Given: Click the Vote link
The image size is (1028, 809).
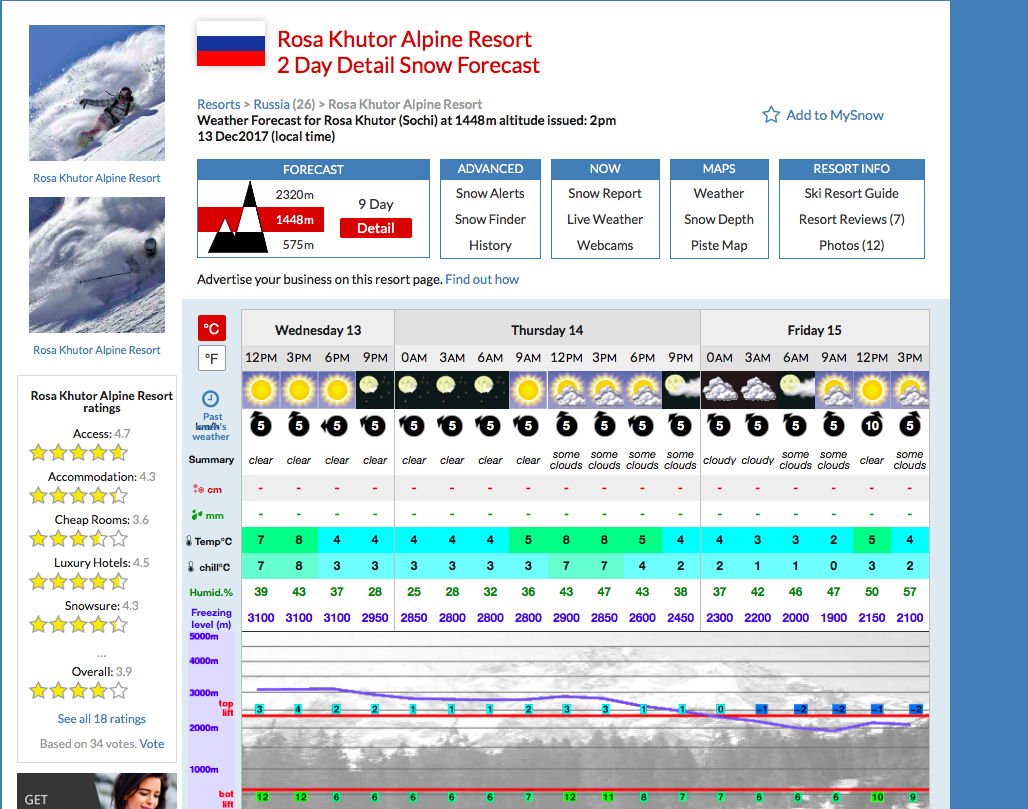Looking at the screenshot, I should coord(151,743).
